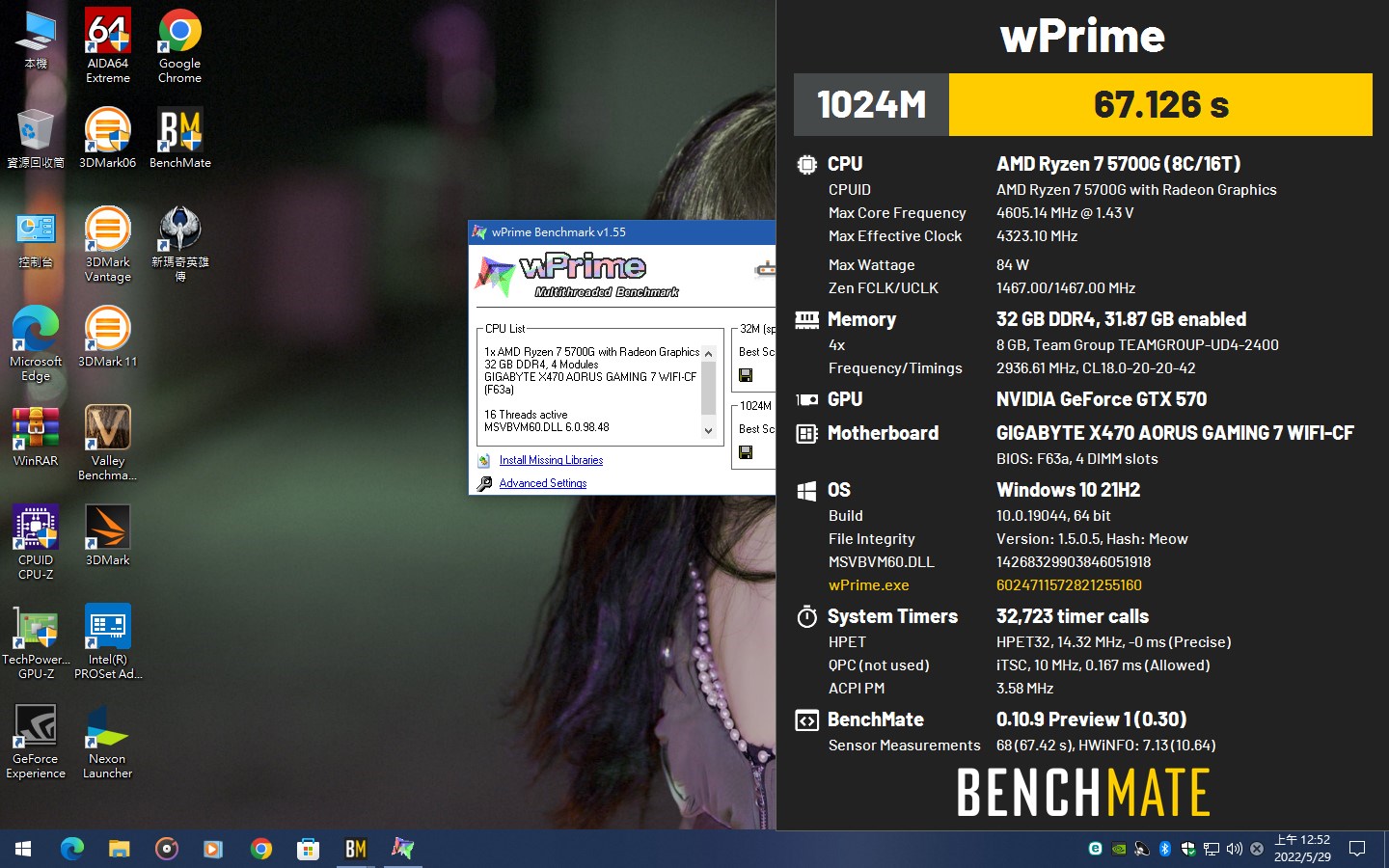Screen dimensions: 1389x868
Task: Switch to wPrime in the taskbar
Action: 402,849
